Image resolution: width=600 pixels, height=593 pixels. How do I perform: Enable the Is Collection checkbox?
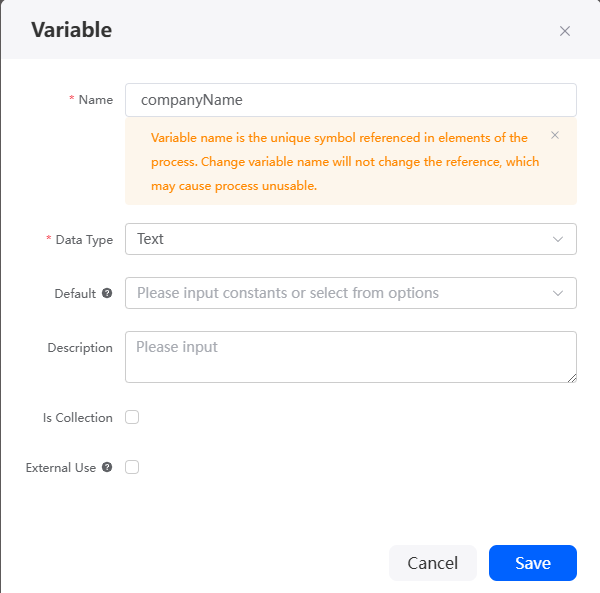132,417
